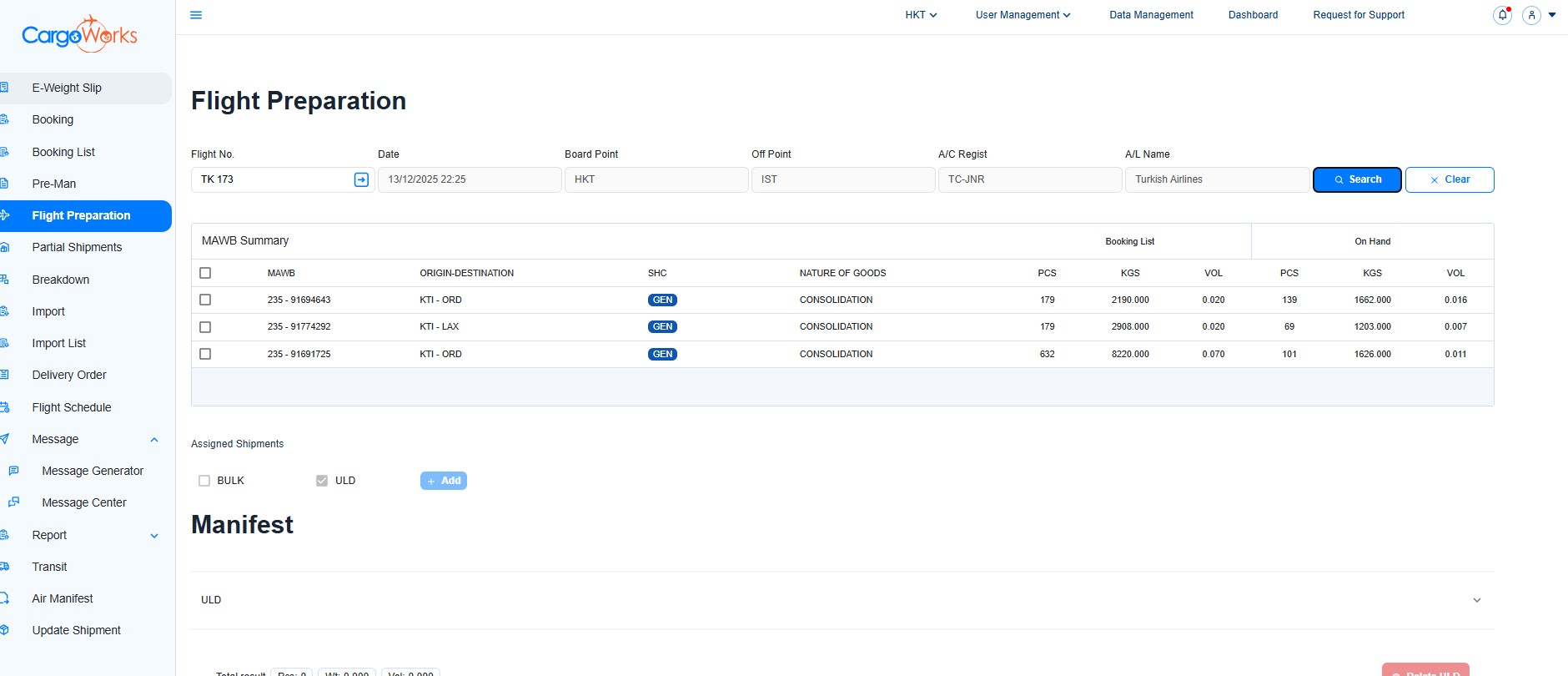Check the box for MAWB 235 - 91694643

(x=205, y=300)
